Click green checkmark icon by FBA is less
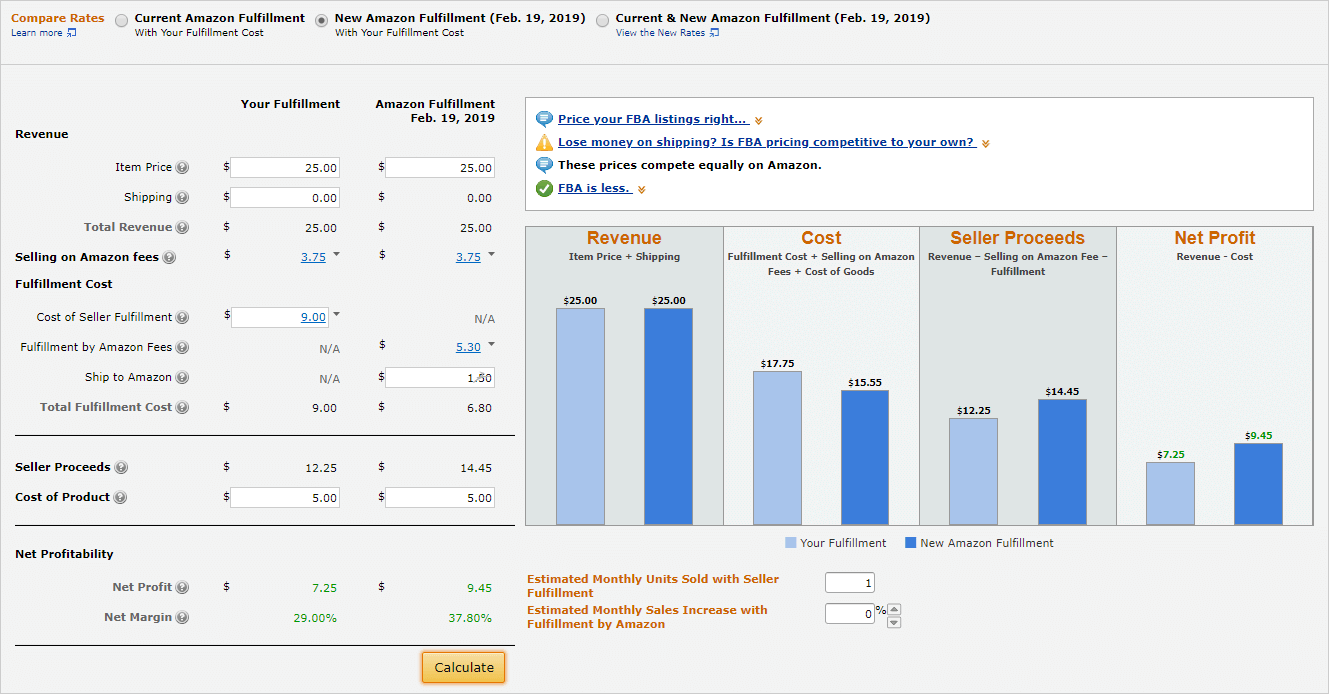Viewport: 1329px width, 695px height. coord(544,188)
